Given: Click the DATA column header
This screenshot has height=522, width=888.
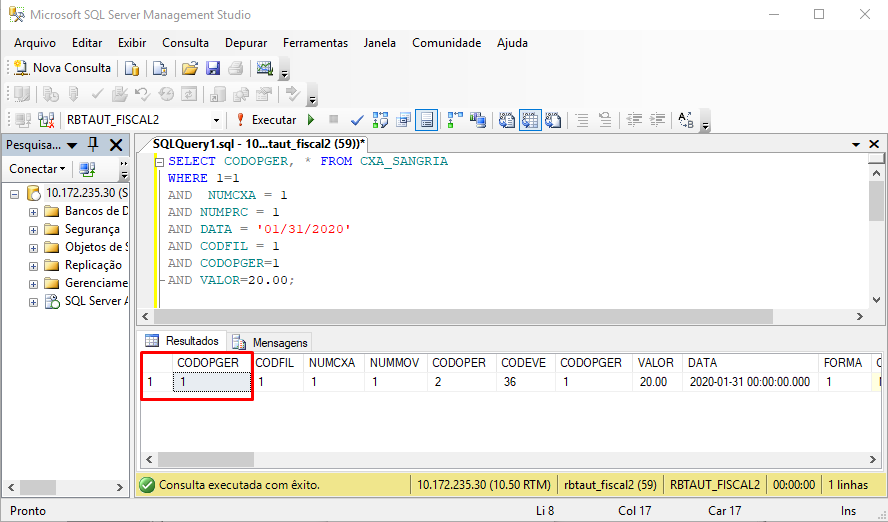Looking at the screenshot, I should 750,363.
